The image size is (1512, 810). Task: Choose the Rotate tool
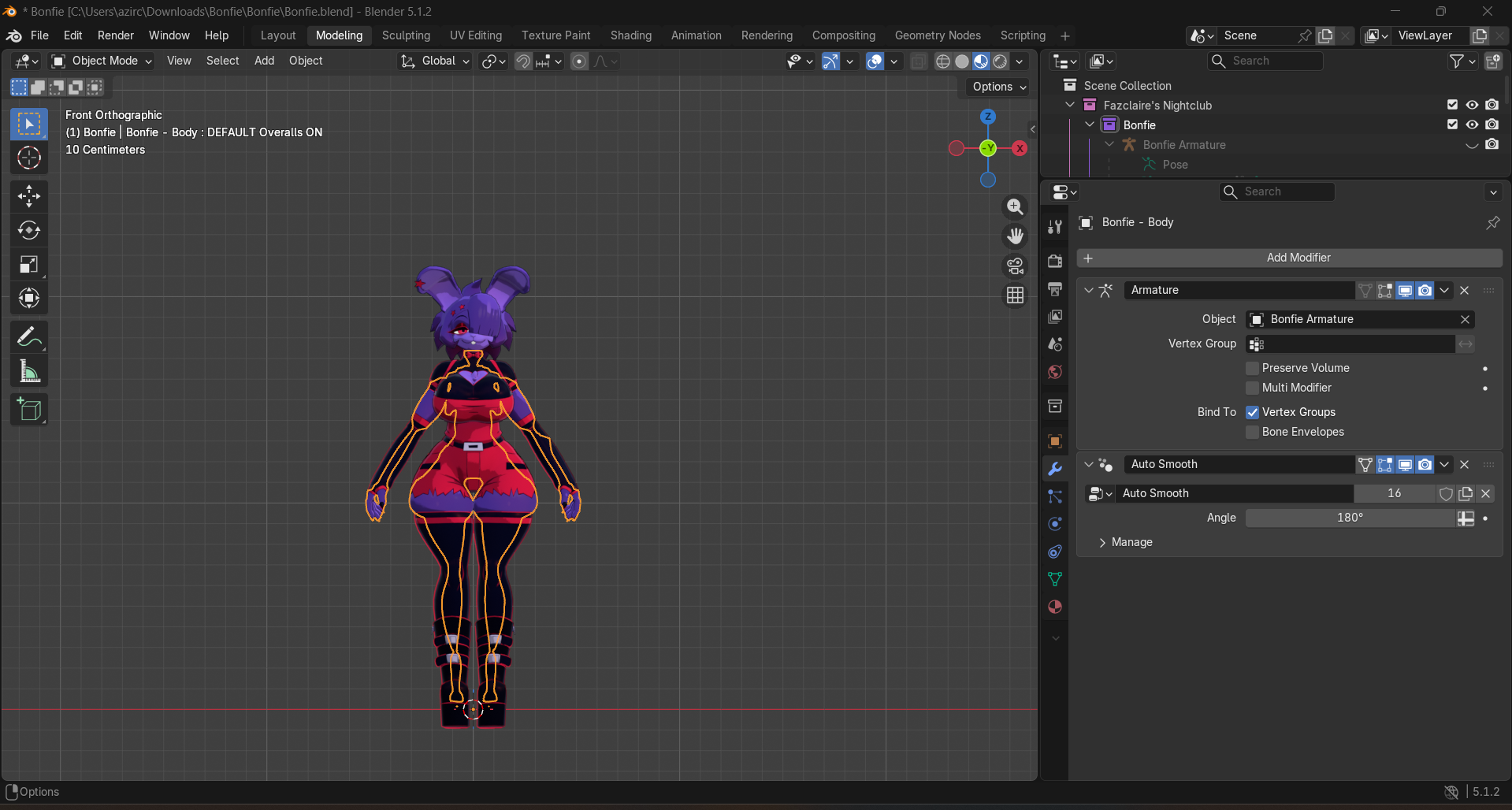(x=29, y=230)
